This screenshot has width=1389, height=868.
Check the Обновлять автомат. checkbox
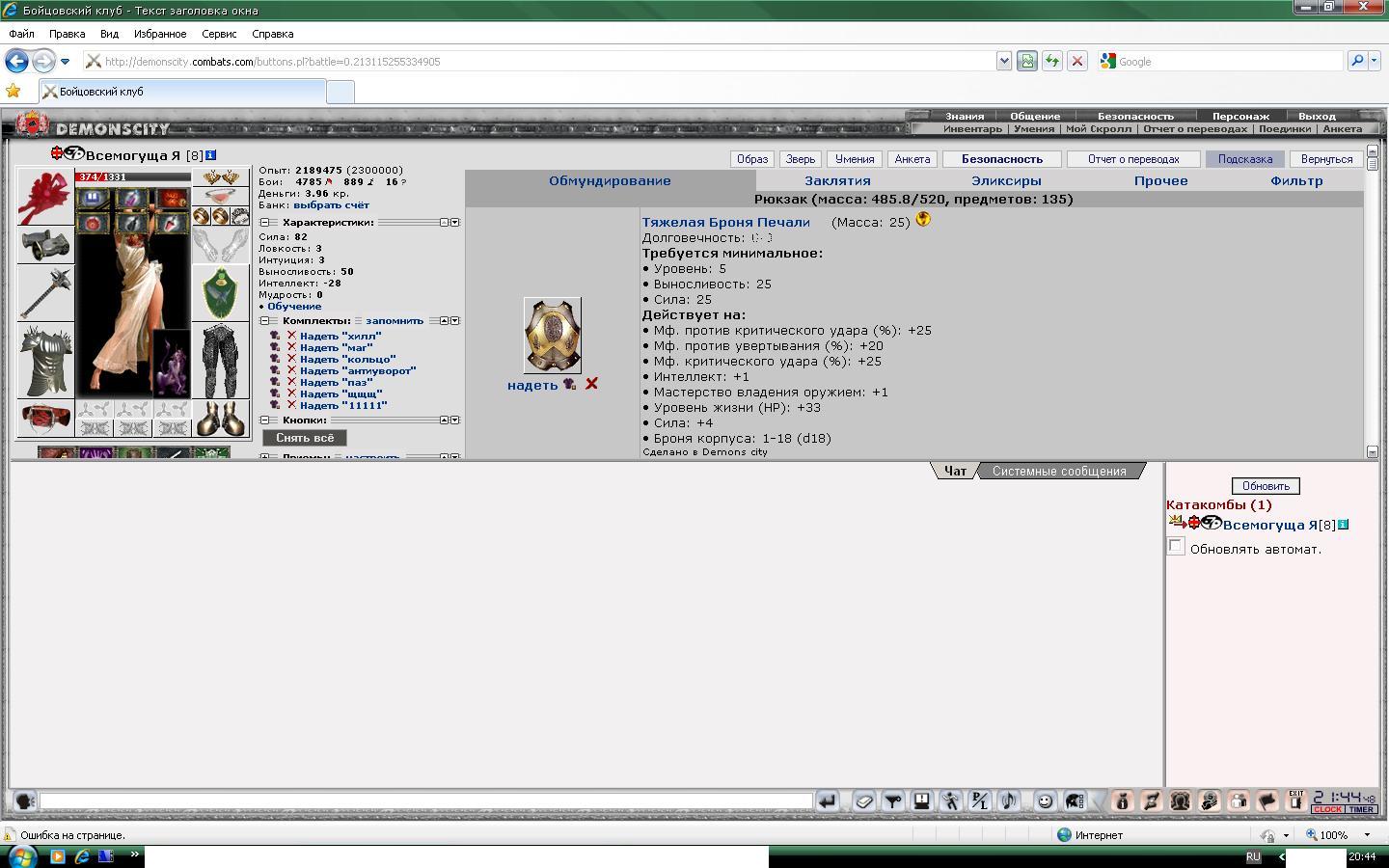tap(1175, 547)
